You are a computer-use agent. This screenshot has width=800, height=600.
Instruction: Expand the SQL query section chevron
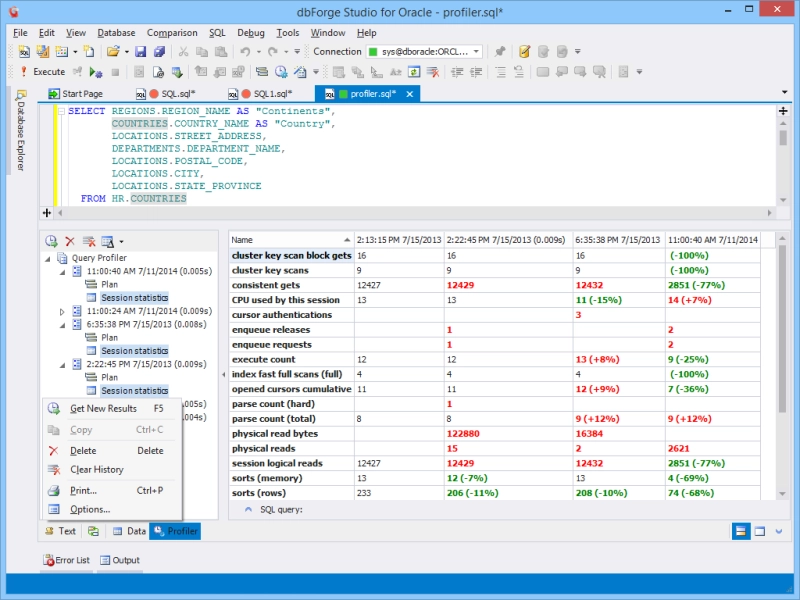click(x=248, y=509)
